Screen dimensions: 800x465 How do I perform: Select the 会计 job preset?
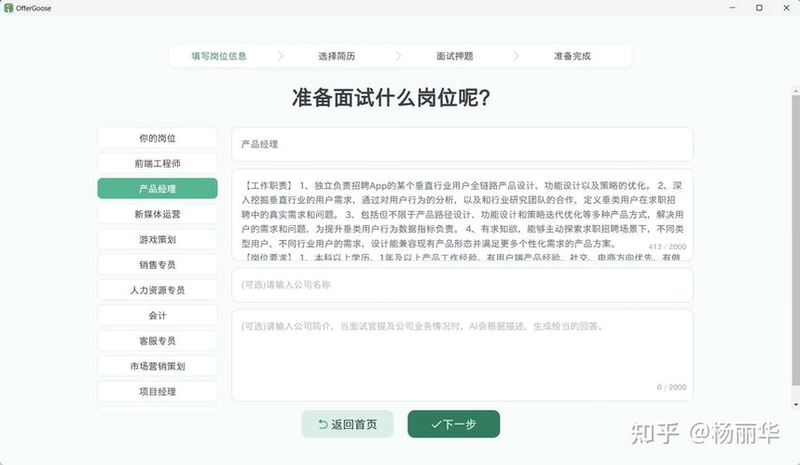[x=158, y=315]
